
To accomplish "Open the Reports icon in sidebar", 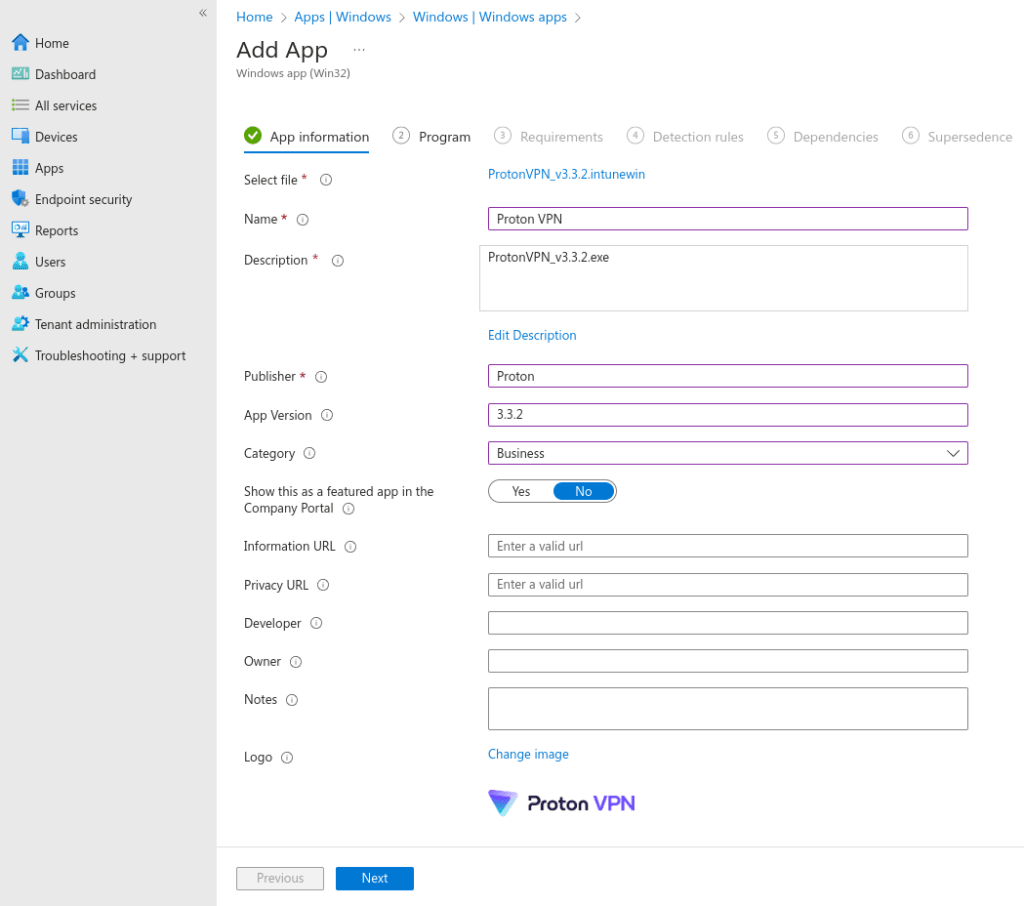I will (x=20, y=230).
